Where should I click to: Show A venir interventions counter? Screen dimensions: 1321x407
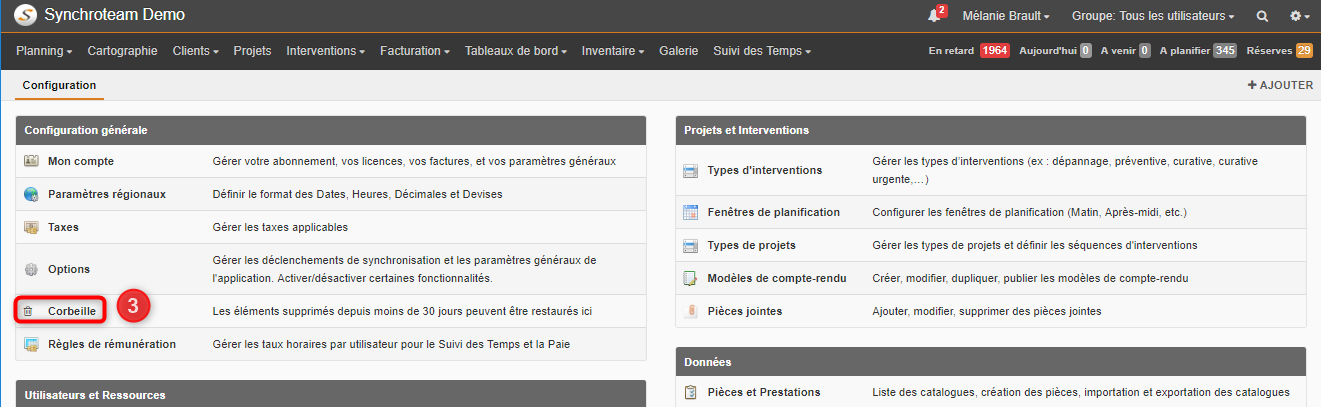tap(1126, 50)
